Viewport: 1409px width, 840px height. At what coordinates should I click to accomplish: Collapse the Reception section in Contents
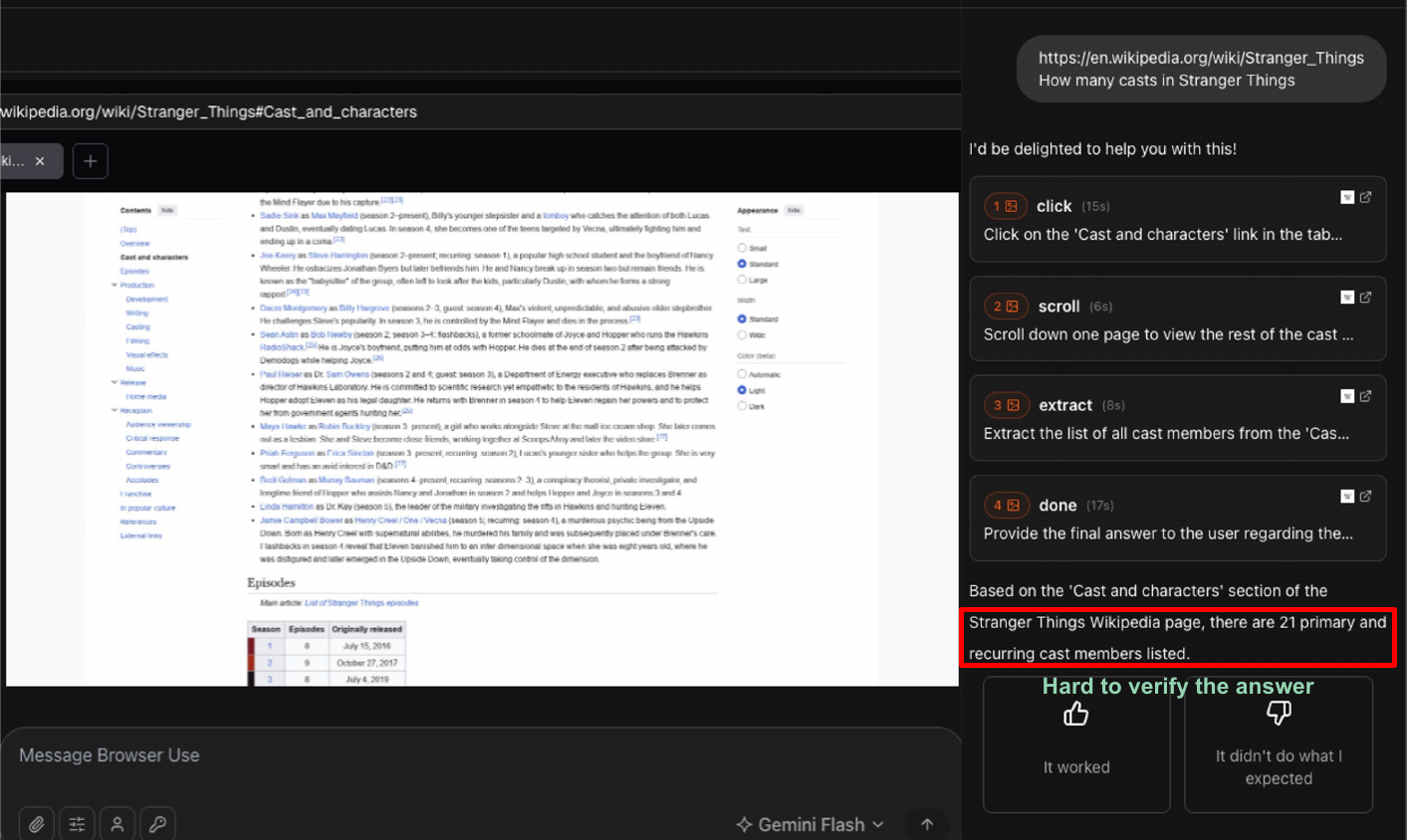pos(114,410)
